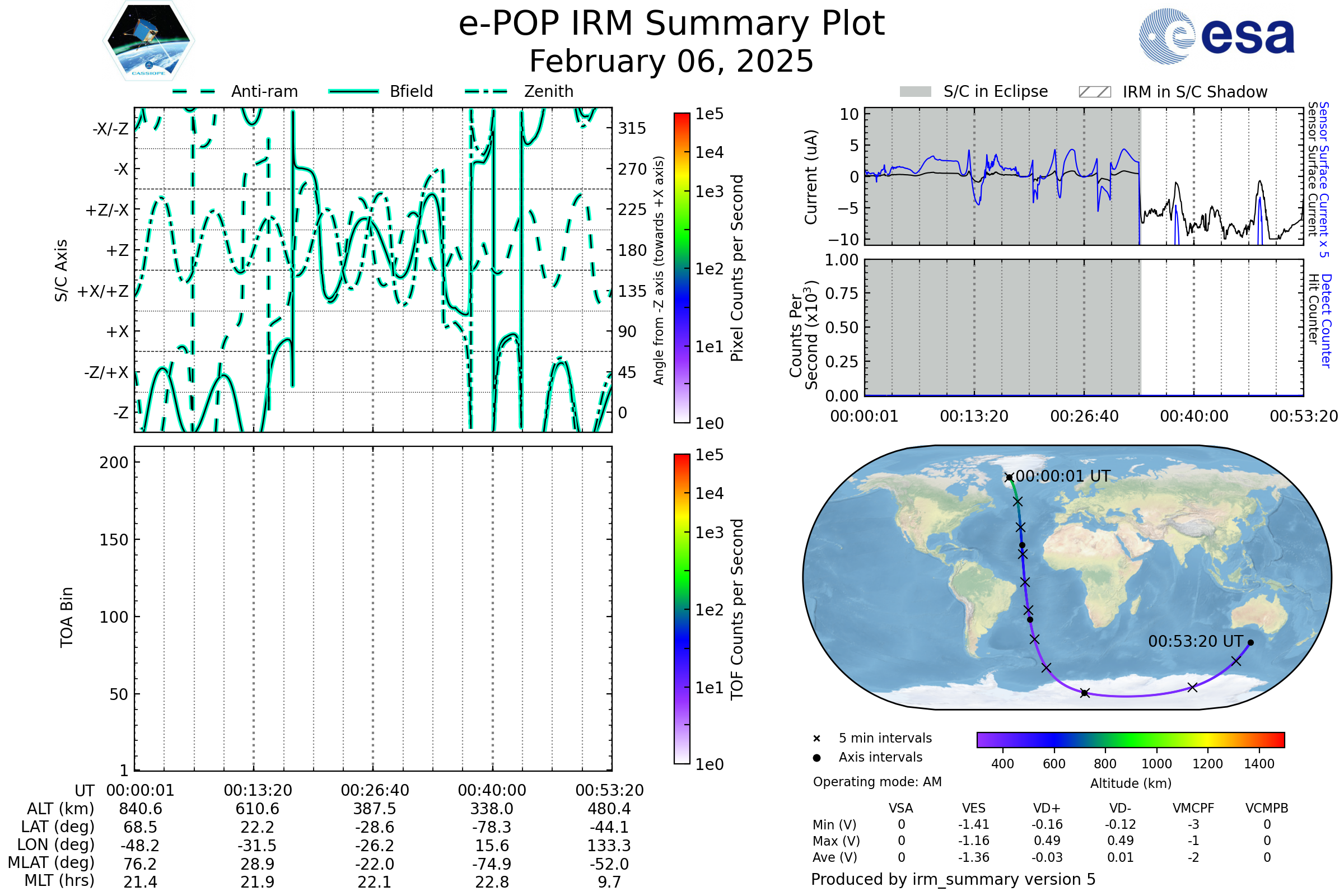Click the ESA logo

(1216, 36)
